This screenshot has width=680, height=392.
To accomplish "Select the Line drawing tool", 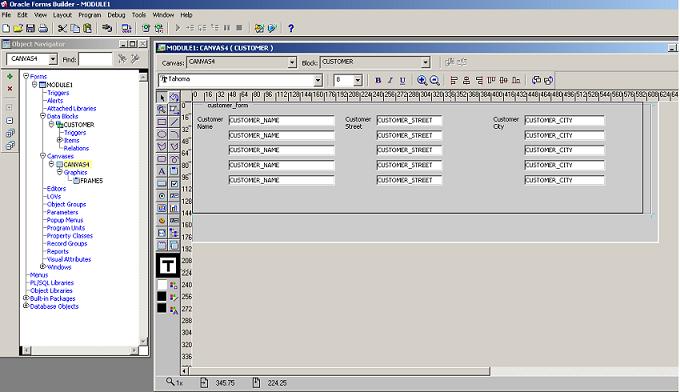I will click(x=174, y=122).
